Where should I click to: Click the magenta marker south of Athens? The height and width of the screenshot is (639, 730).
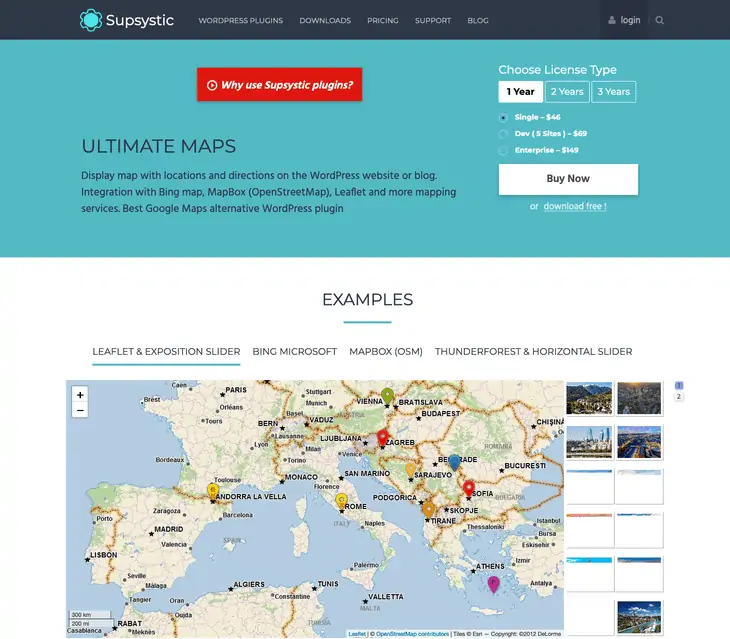493,584
